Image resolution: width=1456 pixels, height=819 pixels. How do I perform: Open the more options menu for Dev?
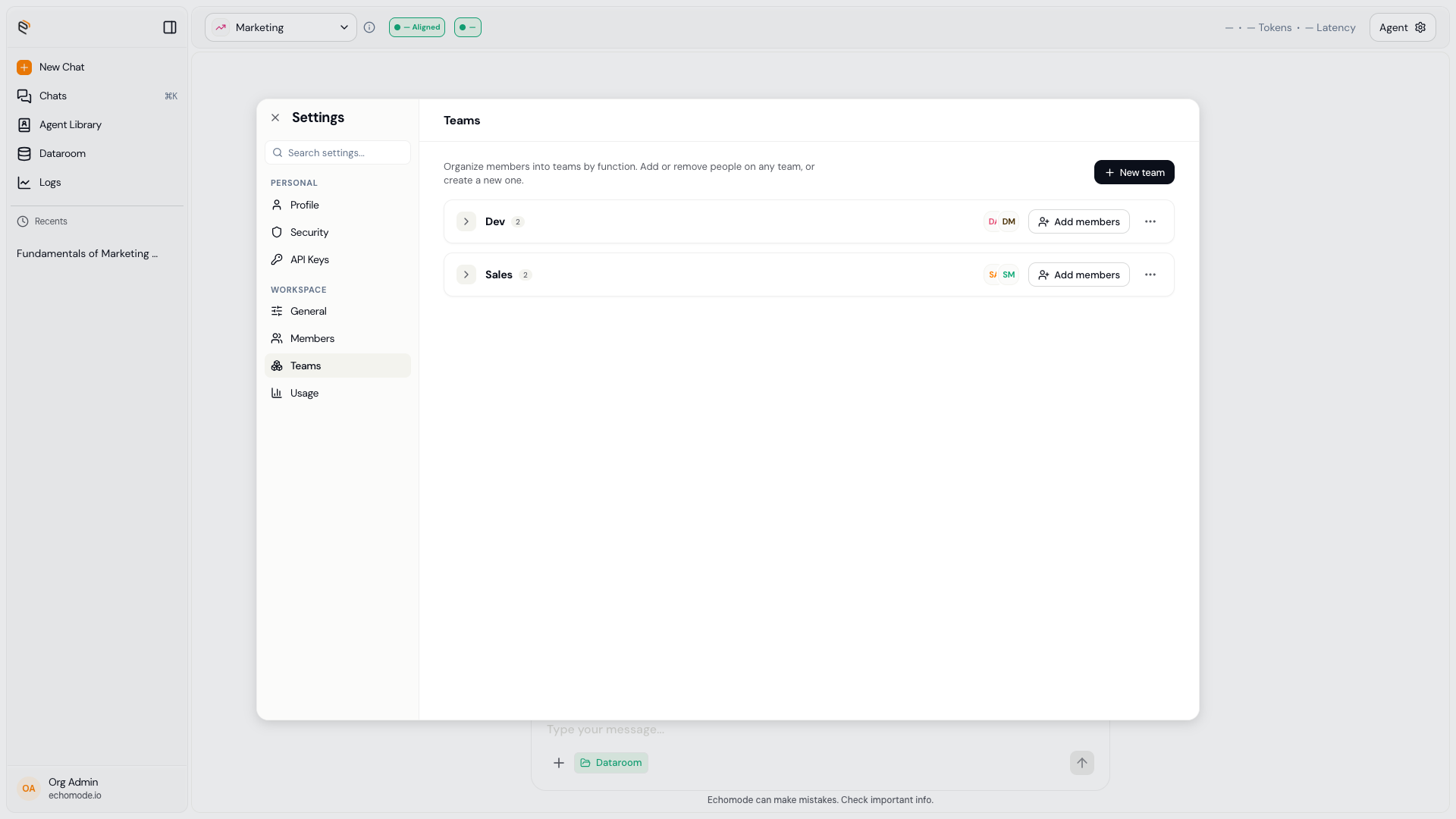point(1150,222)
